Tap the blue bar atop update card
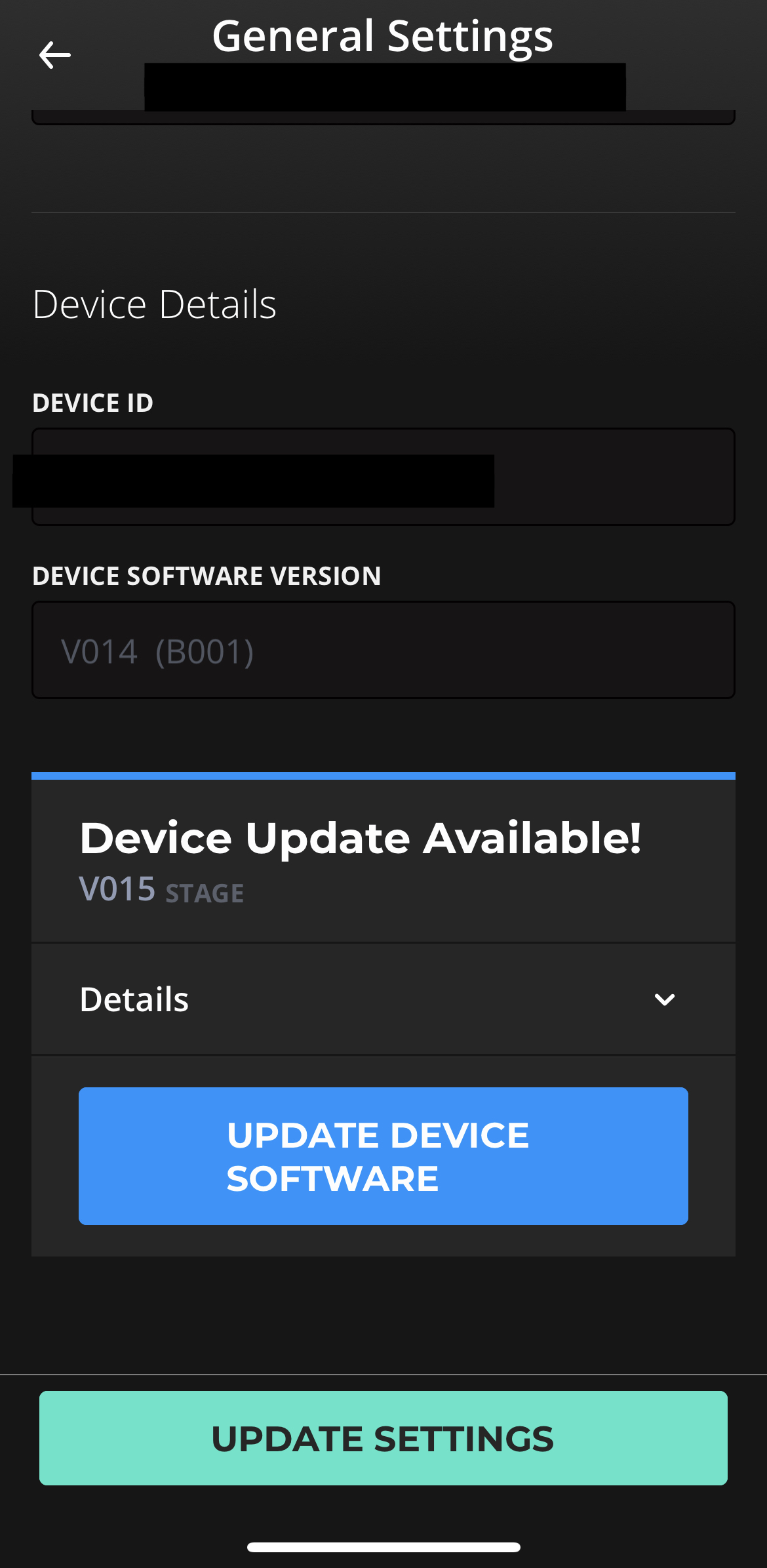 (x=383, y=776)
